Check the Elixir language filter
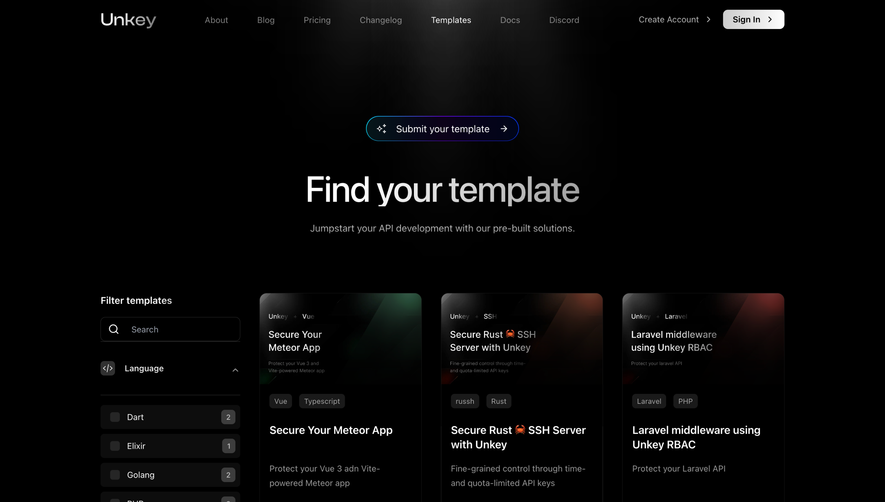The image size is (885, 502). coord(115,446)
